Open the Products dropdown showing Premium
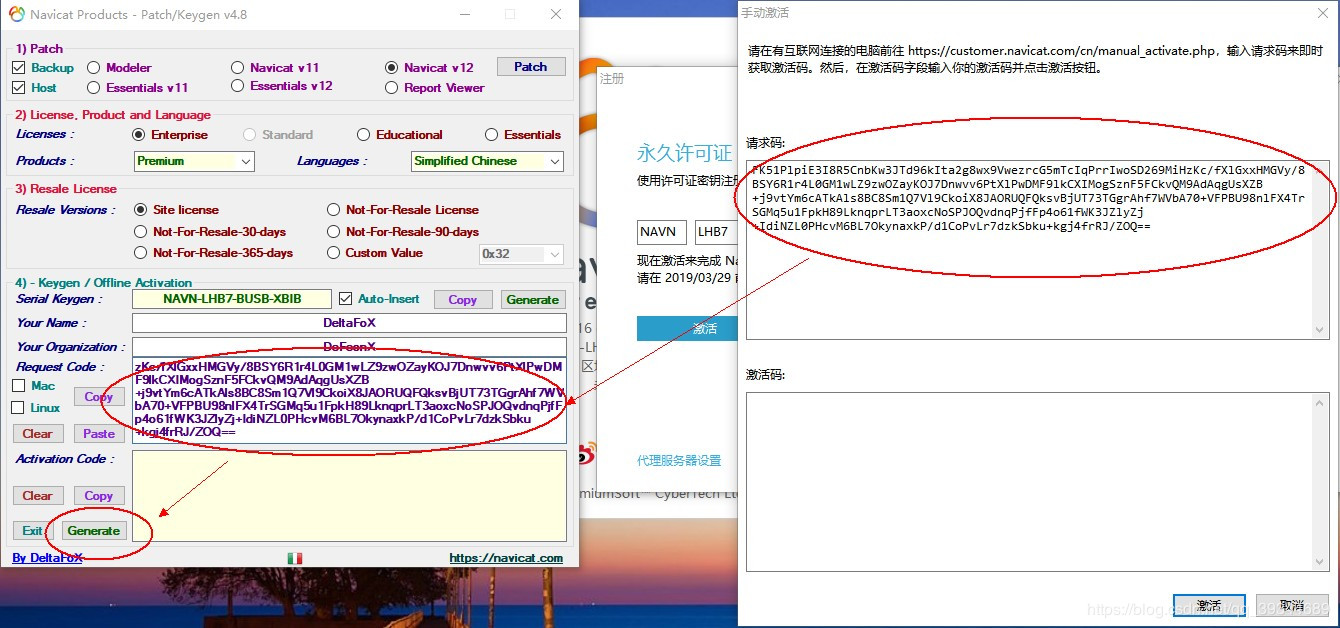The image size is (1340, 628). tap(194, 161)
